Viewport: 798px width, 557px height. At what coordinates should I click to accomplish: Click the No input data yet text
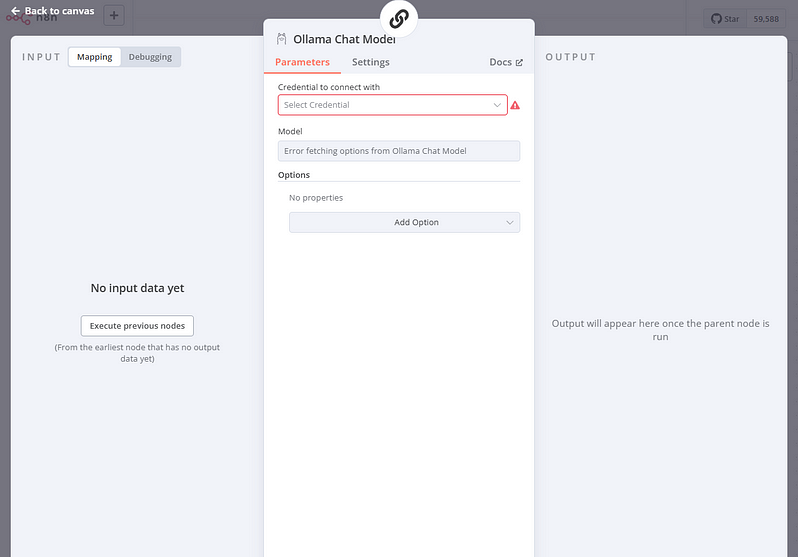137,288
